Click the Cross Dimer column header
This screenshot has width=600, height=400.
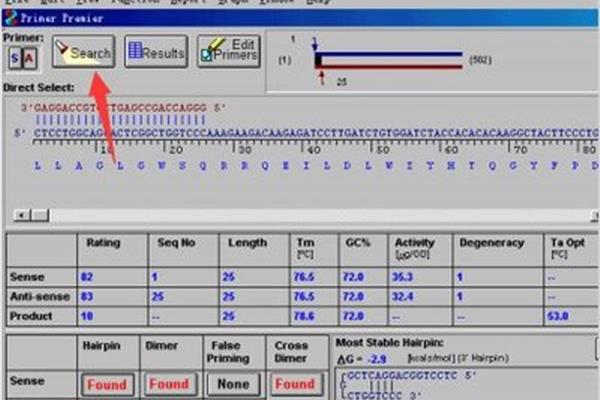point(291,352)
